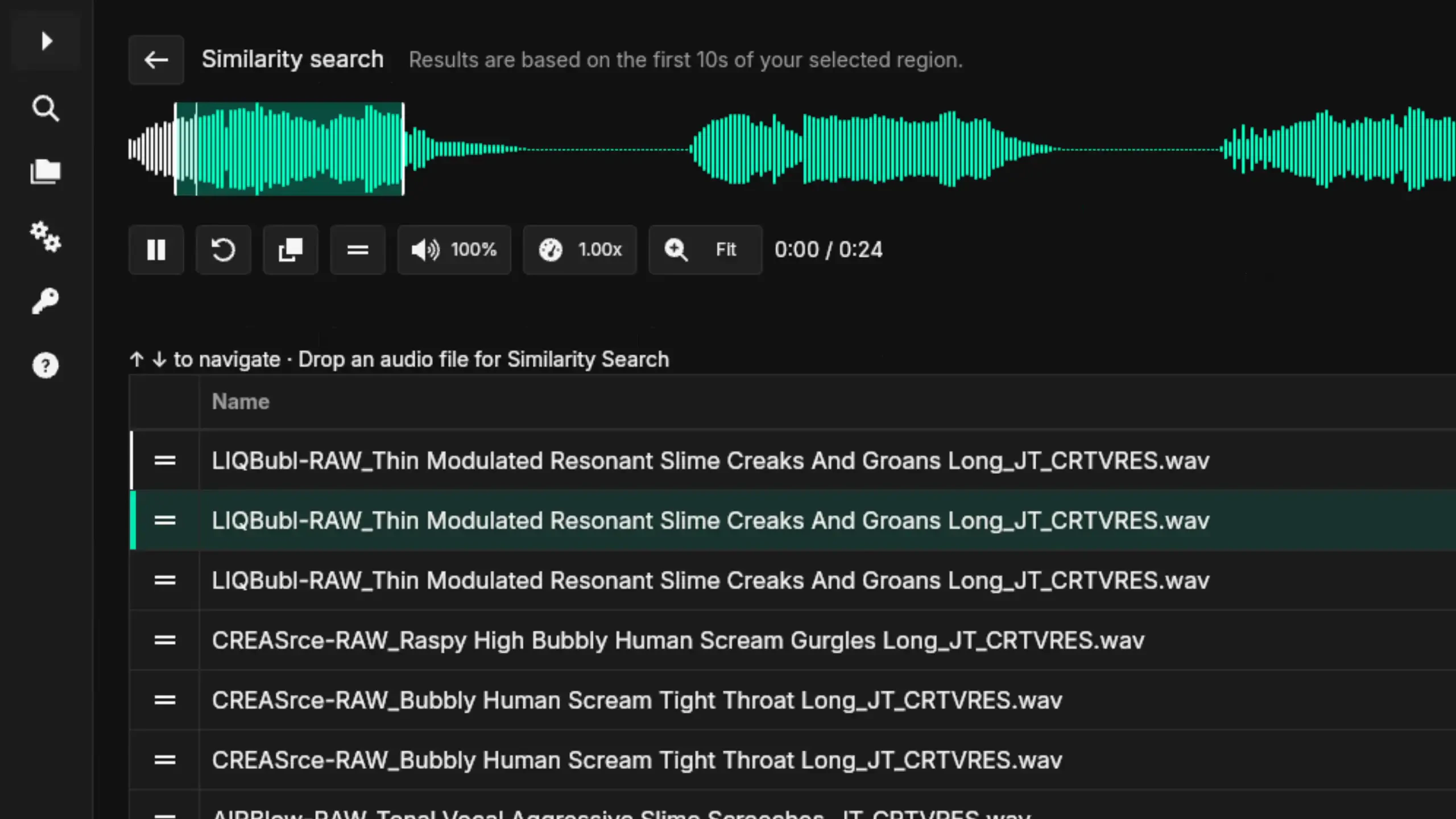Click the Name column header

(x=241, y=402)
